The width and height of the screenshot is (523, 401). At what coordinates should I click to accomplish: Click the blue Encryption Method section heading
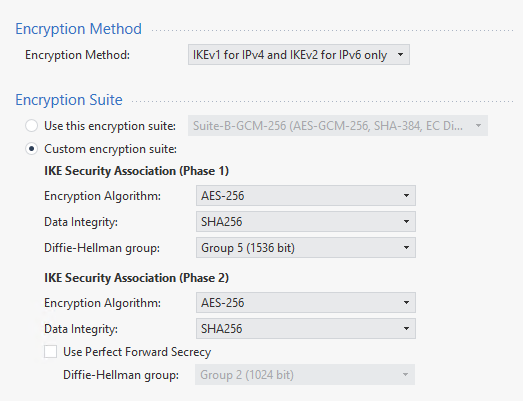click(78, 29)
